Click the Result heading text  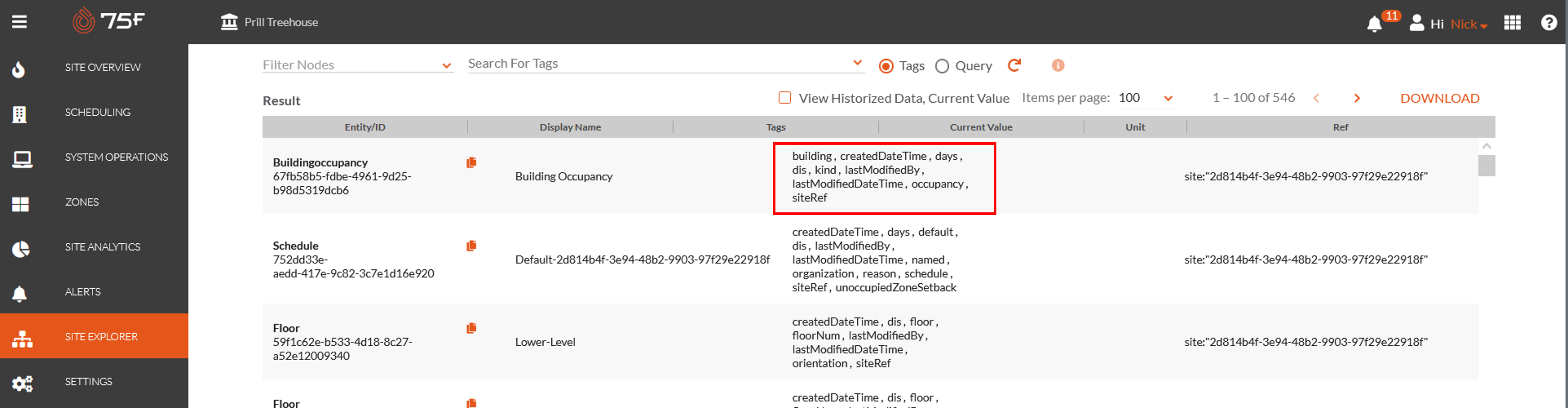pos(281,100)
